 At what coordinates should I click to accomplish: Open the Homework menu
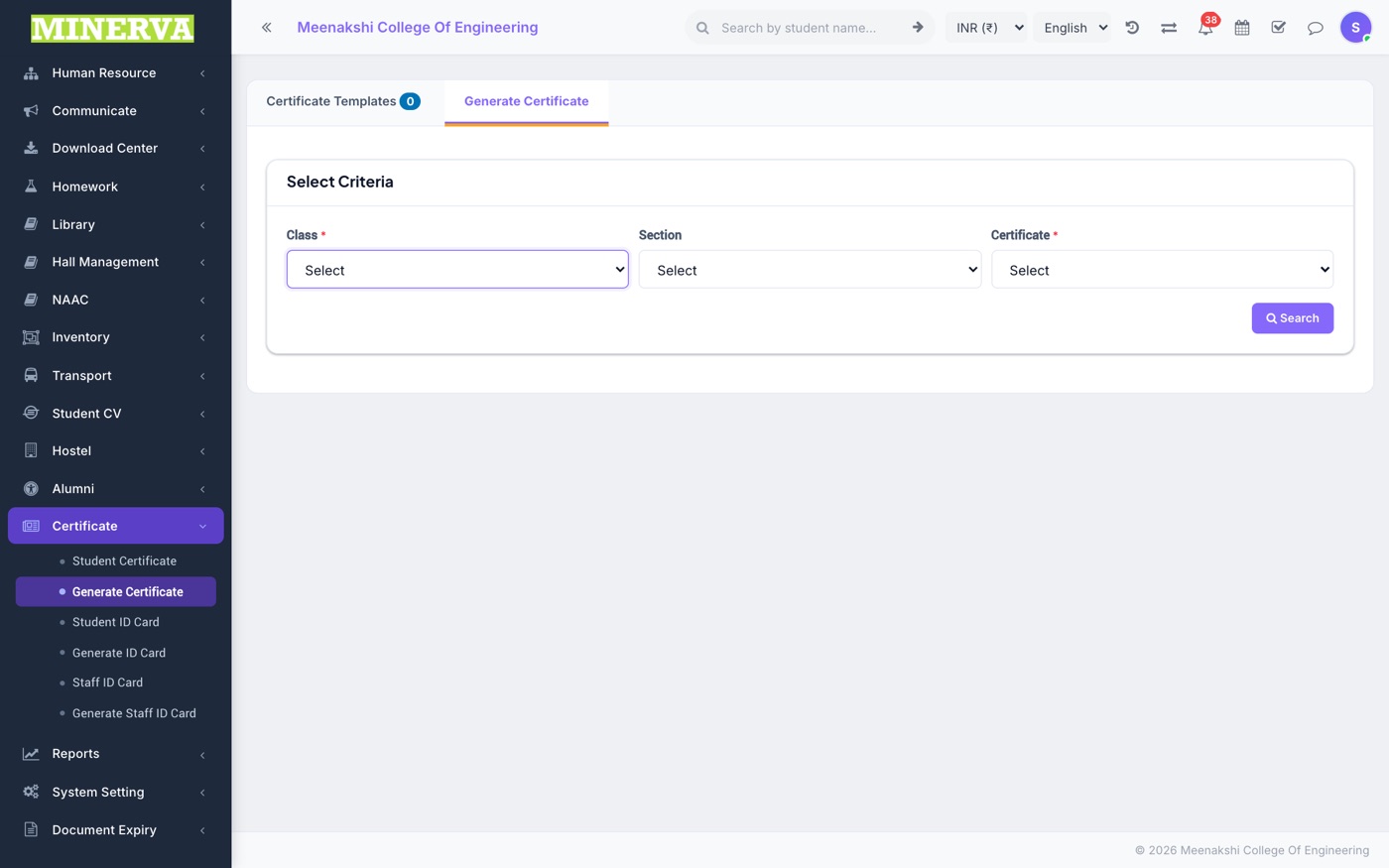[x=116, y=186]
